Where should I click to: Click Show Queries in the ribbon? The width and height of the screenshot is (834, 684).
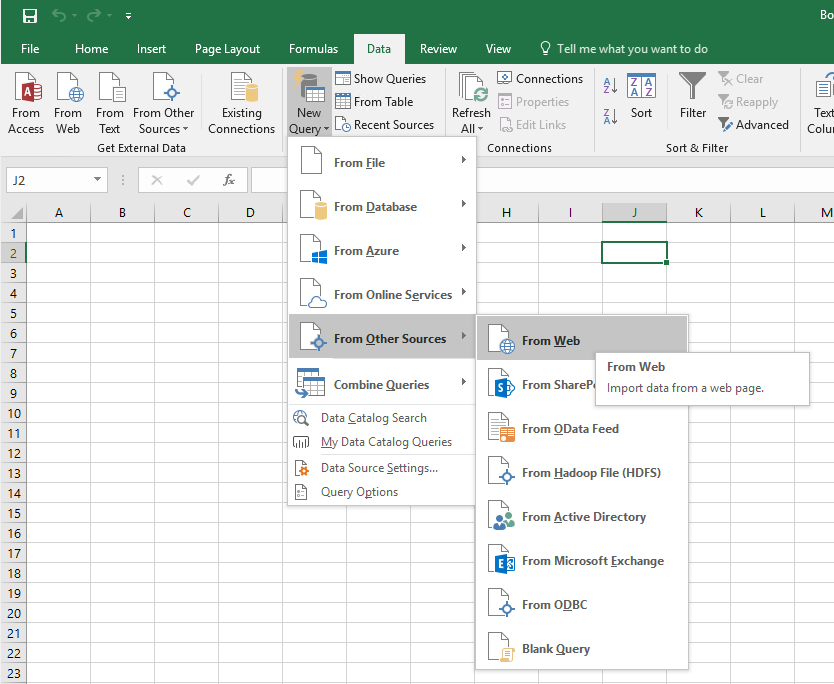point(381,79)
